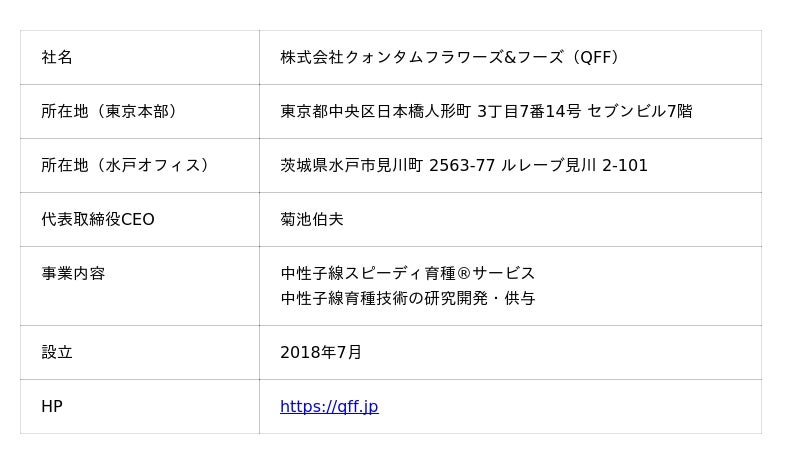Click the (QFF) abbreviation text
Screen dimensions: 800x464
tap(597, 58)
